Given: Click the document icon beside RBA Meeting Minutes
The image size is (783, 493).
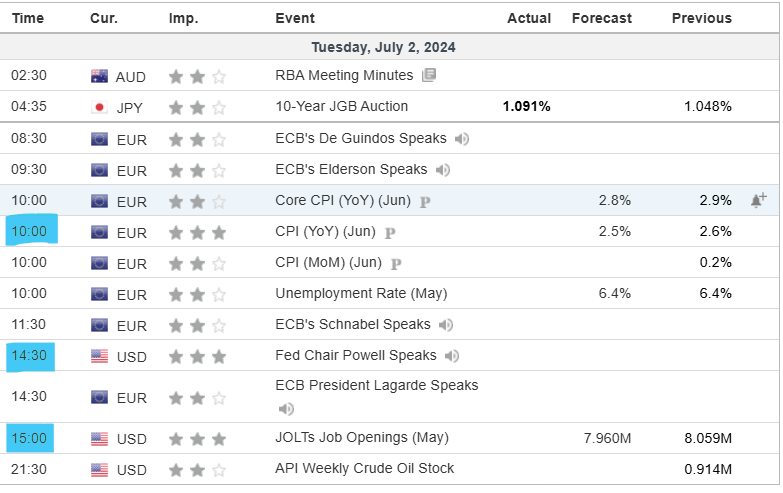Looking at the screenshot, I should tap(429, 75).
